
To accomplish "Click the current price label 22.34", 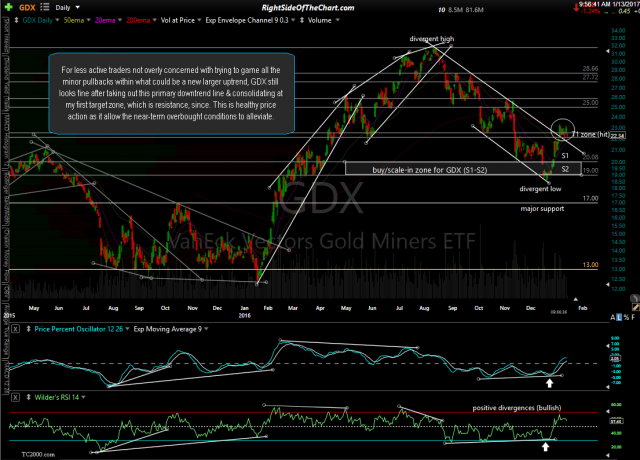I will [618, 136].
